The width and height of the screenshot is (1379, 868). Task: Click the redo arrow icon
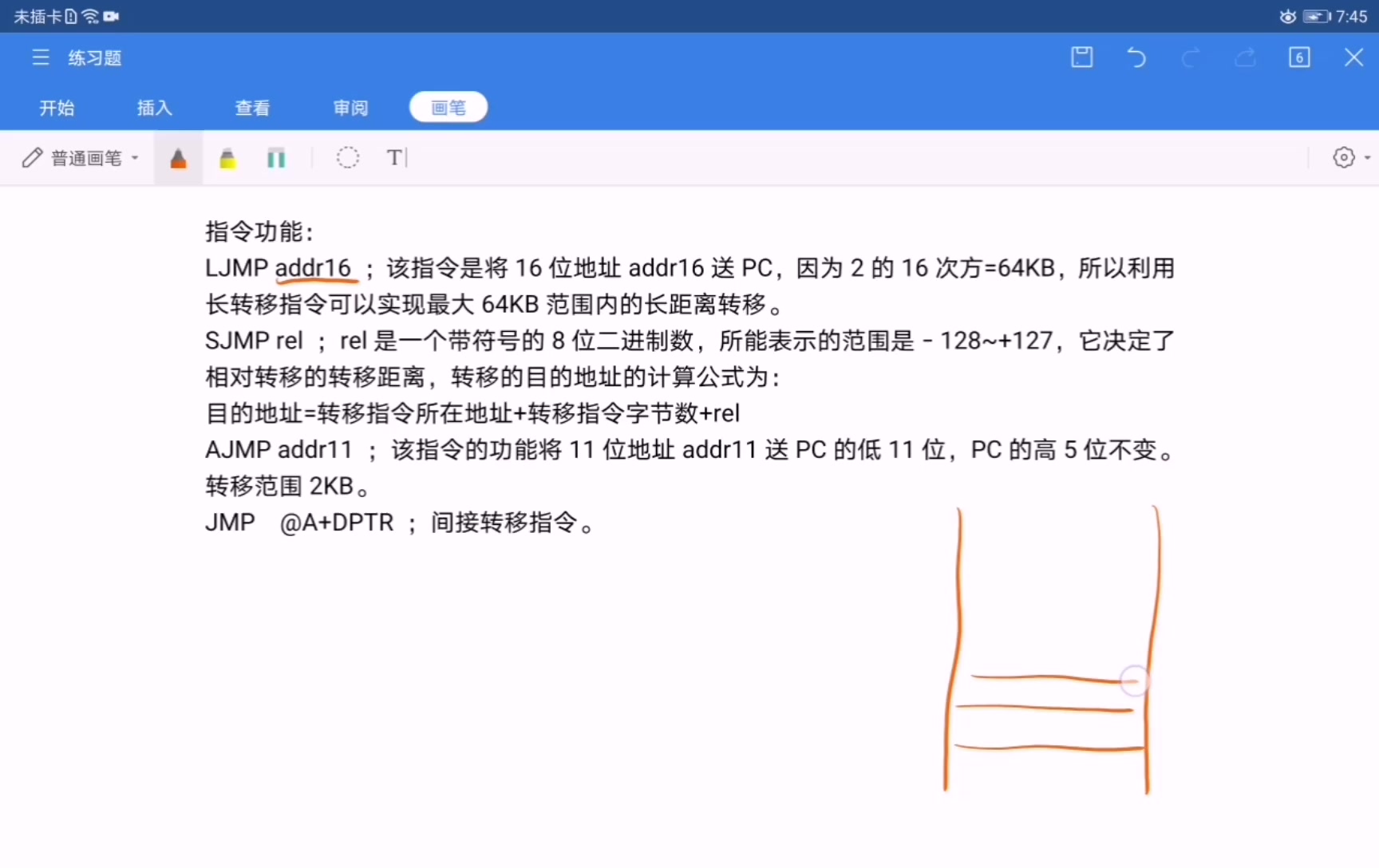[x=1191, y=57]
